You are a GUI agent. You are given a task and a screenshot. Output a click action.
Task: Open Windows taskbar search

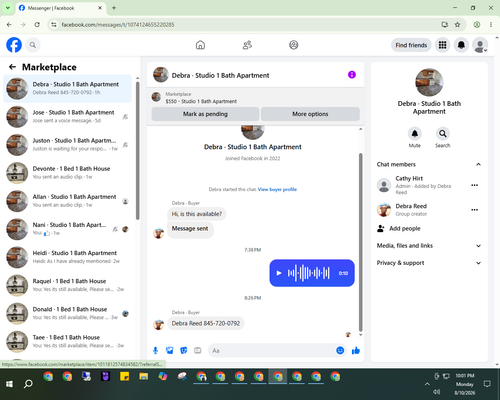(x=28, y=384)
